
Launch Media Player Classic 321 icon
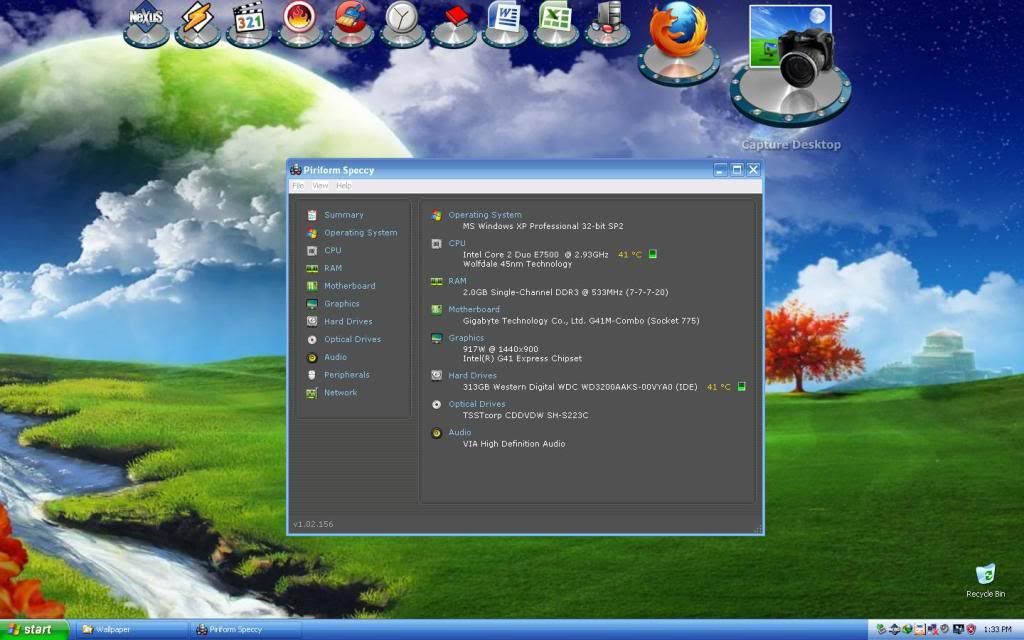pyautogui.click(x=249, y=20)
